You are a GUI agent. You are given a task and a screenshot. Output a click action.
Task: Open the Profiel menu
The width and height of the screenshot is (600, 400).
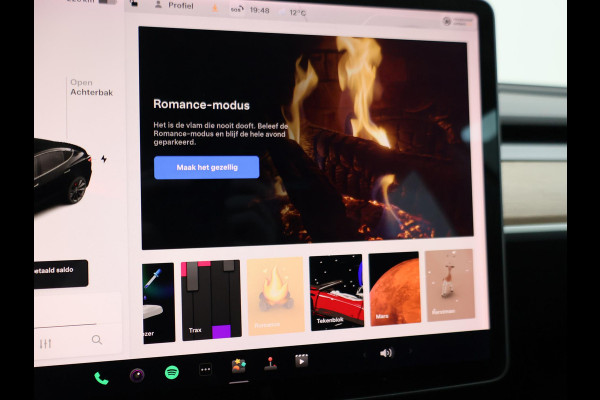pyautogui.click(x=174, y=5)
